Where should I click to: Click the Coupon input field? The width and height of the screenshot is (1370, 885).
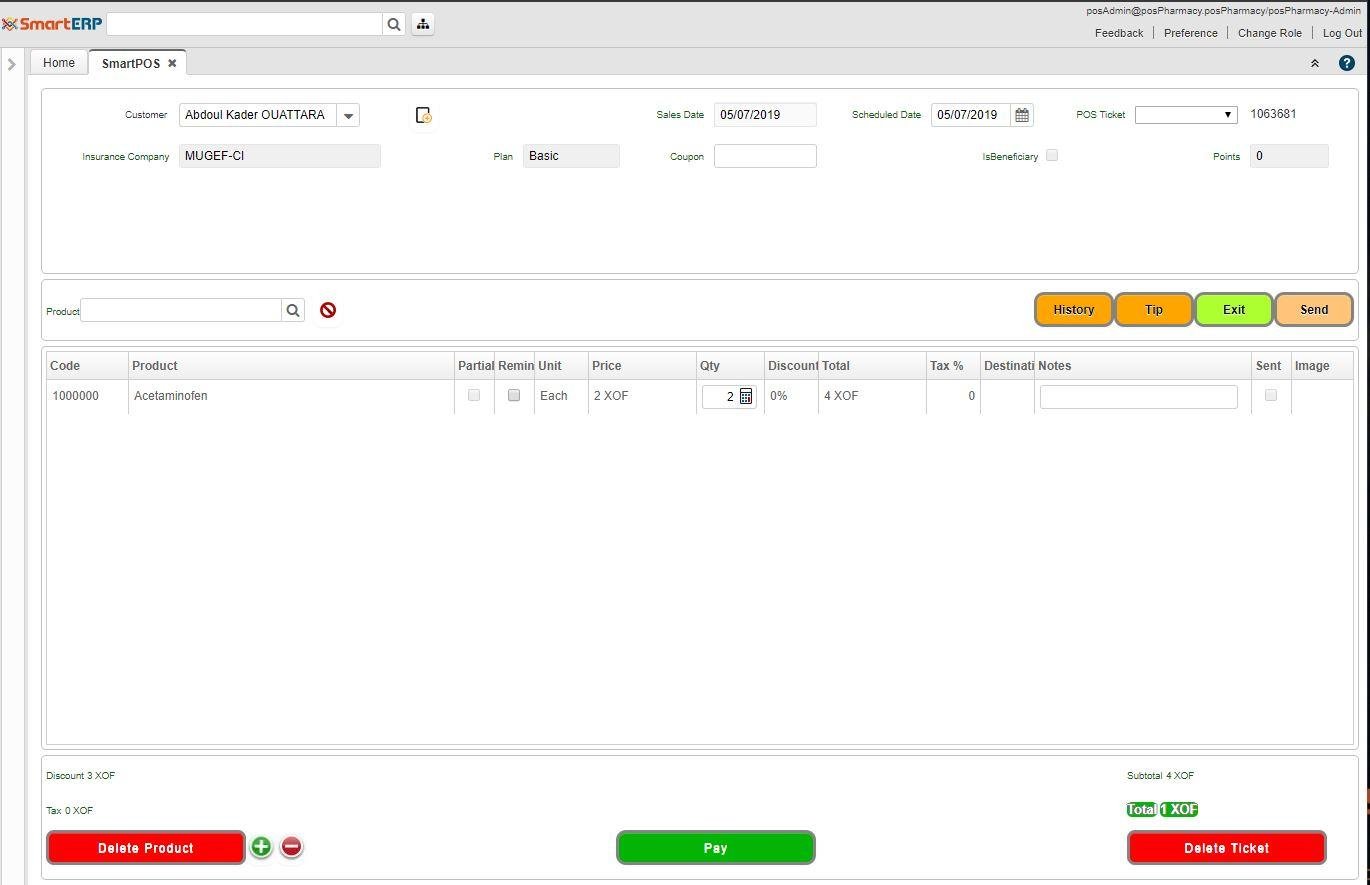[765, 156]
